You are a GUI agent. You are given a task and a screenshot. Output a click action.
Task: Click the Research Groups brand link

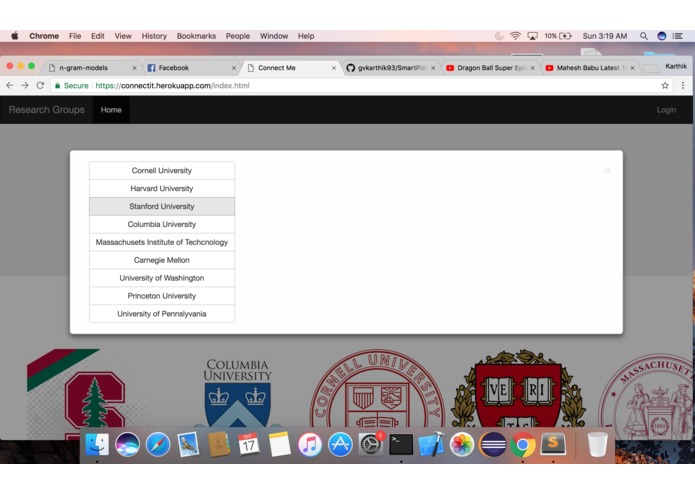pyautogui.click(x=47, y=110)
